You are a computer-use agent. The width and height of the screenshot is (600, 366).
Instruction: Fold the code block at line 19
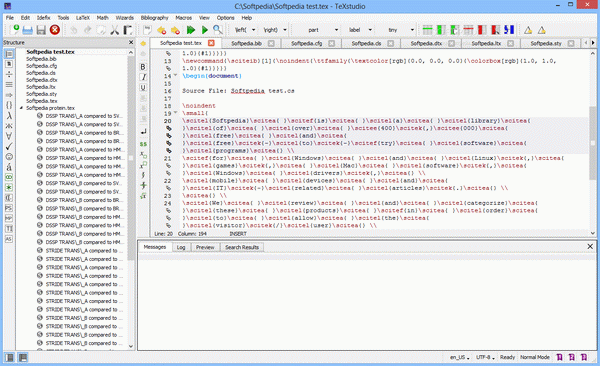pos(176,113)
